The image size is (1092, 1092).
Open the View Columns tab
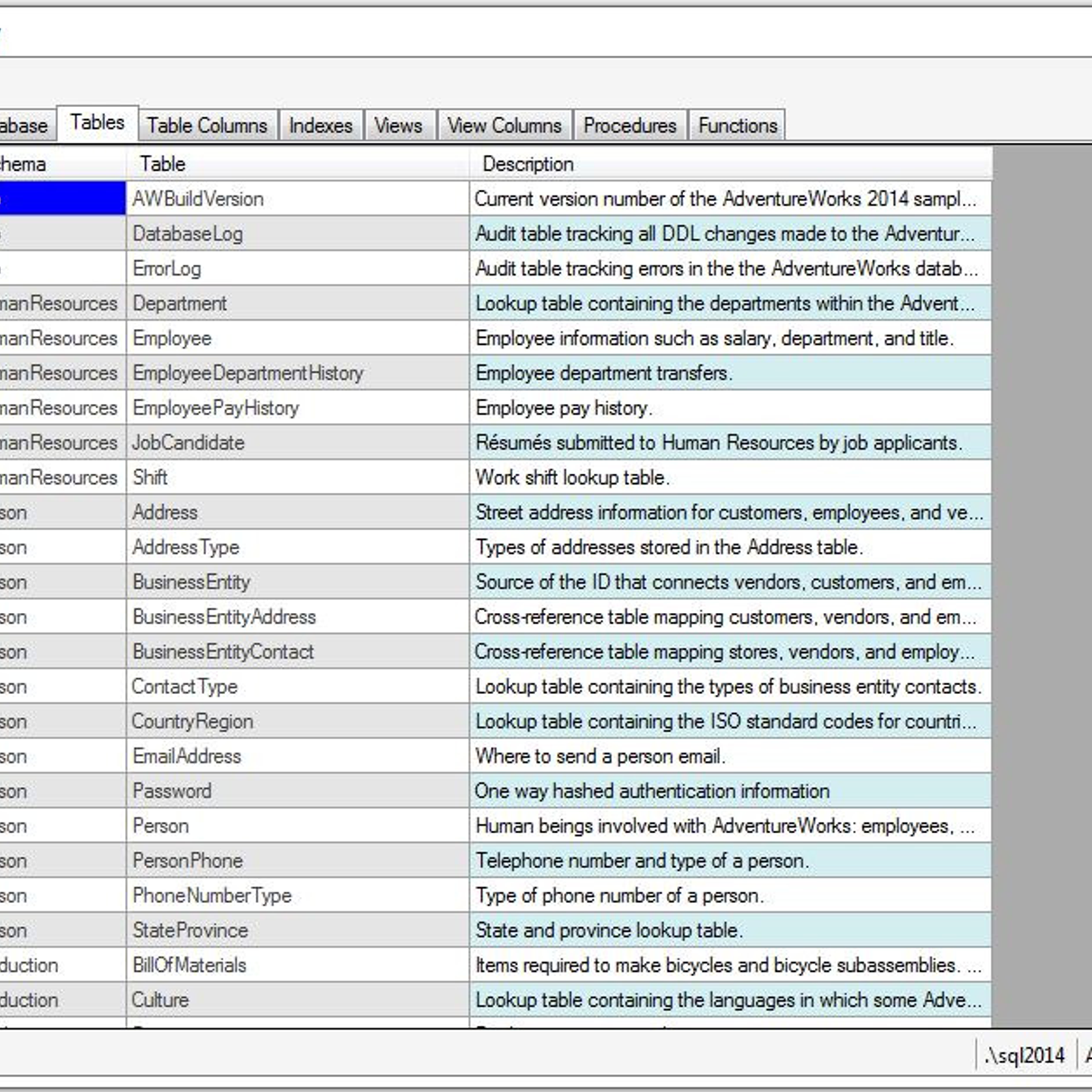click(x=505, y=126)
